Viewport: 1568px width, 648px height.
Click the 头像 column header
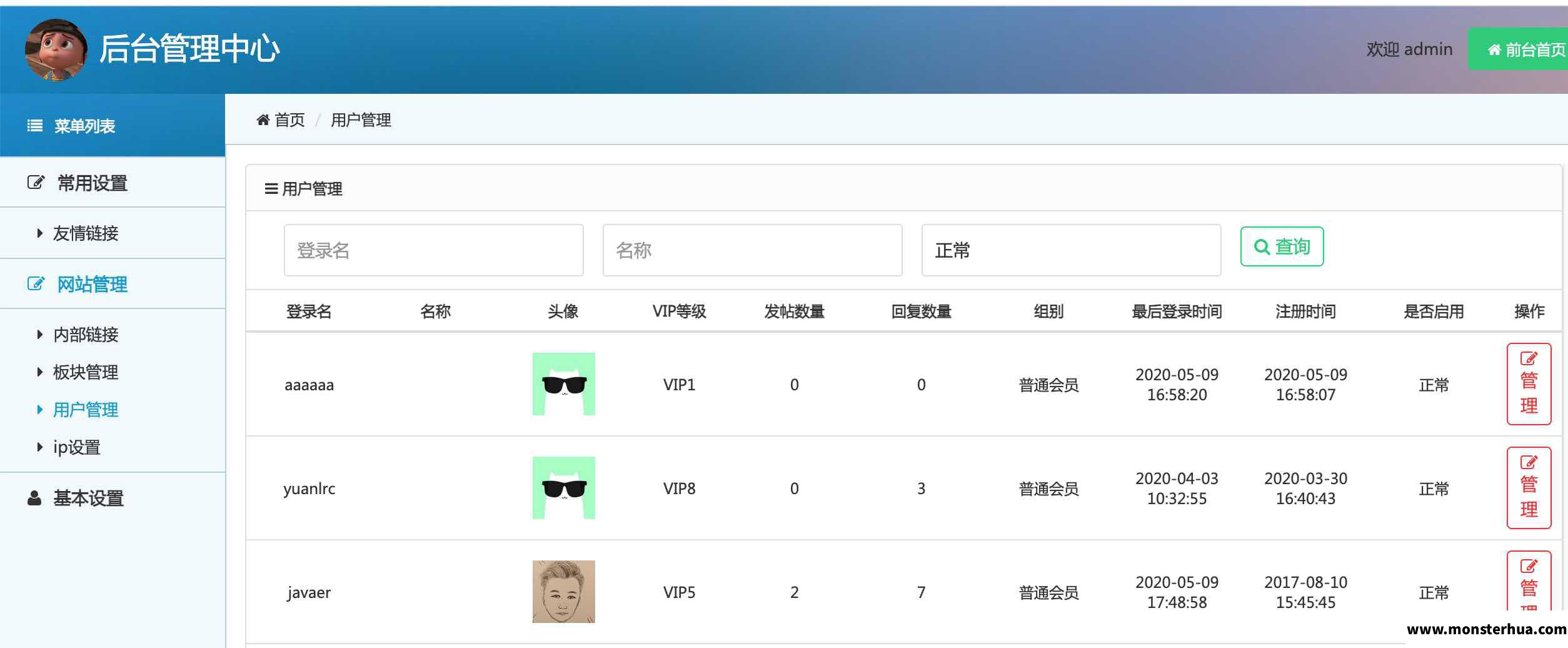(x=563, y=311)
